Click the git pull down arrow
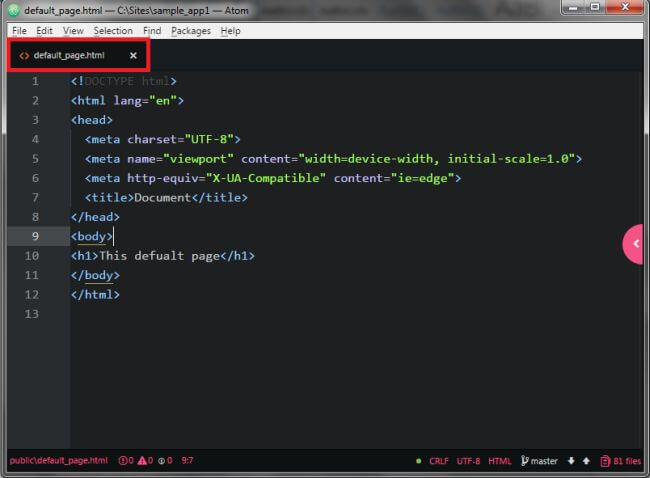Viewport: 650px width, 478px height. point(571,461)
